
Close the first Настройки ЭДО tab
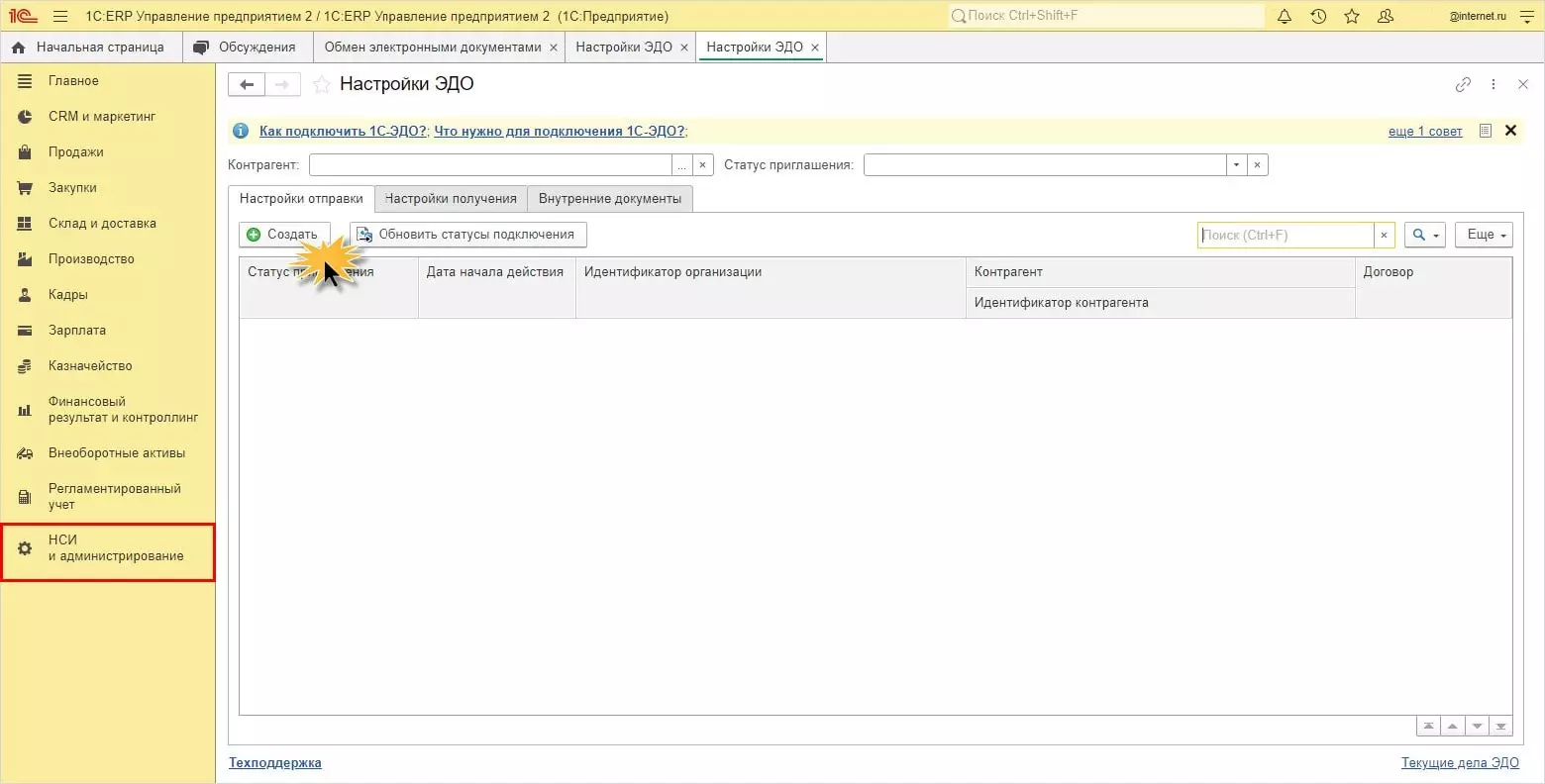click(x=684, y=48)
